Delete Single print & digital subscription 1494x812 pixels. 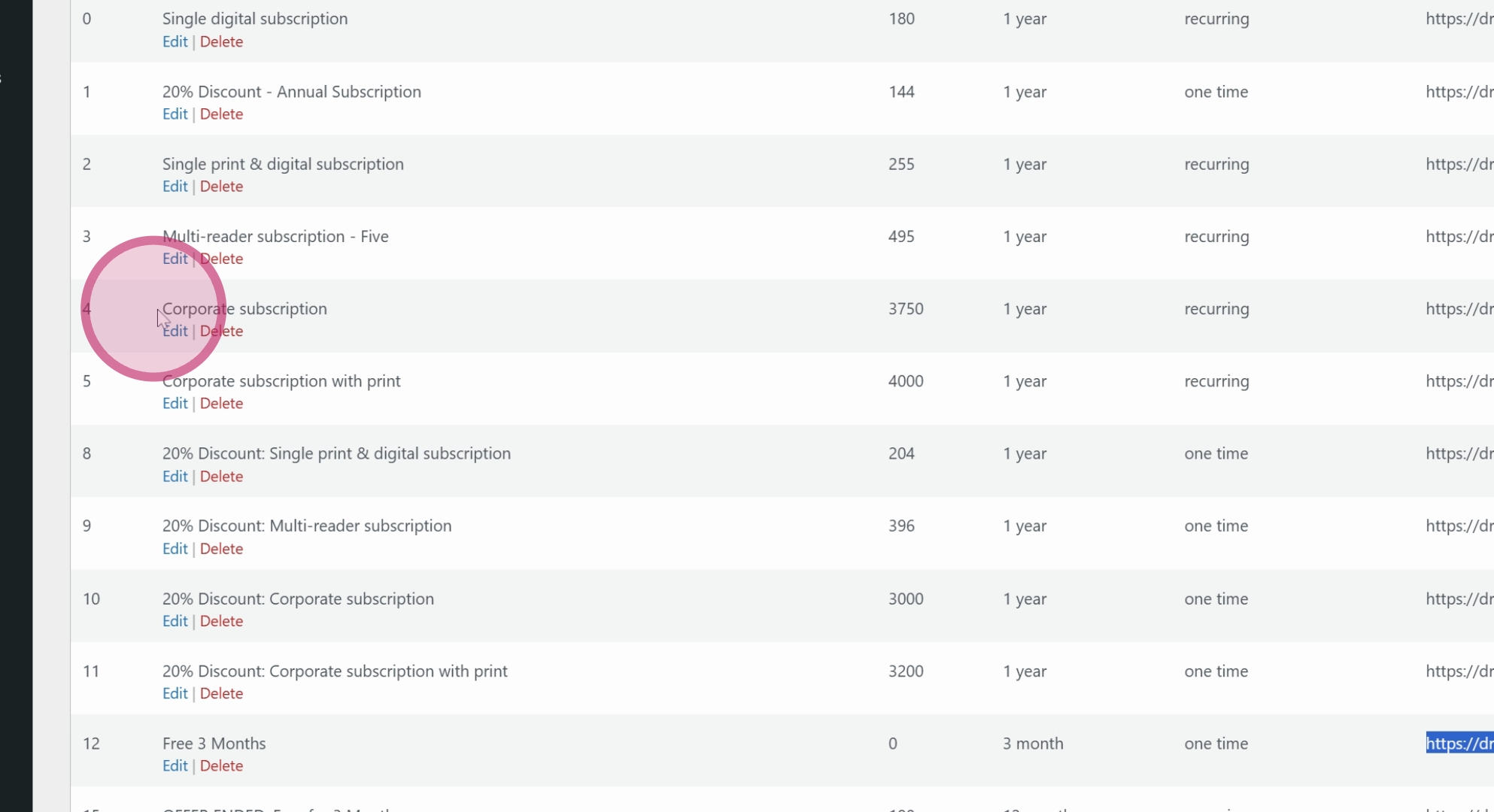click(x=221, y=186)
